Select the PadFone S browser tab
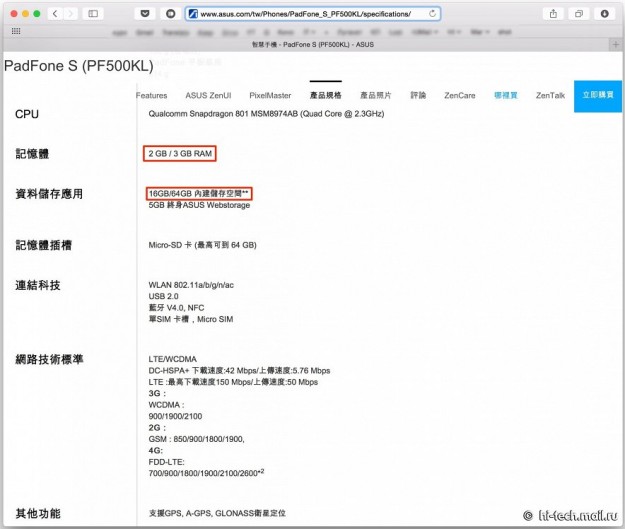The width and height of the screenshot is (625, 529). click(x=312, y=46)
